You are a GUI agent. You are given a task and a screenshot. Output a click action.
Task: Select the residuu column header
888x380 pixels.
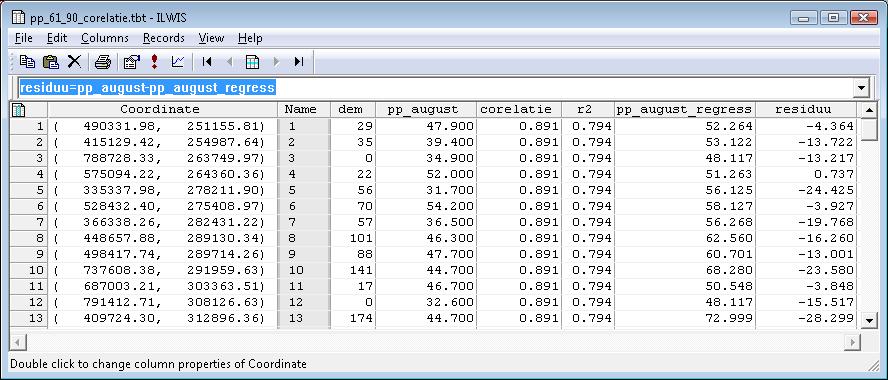(x=805, y=109)
